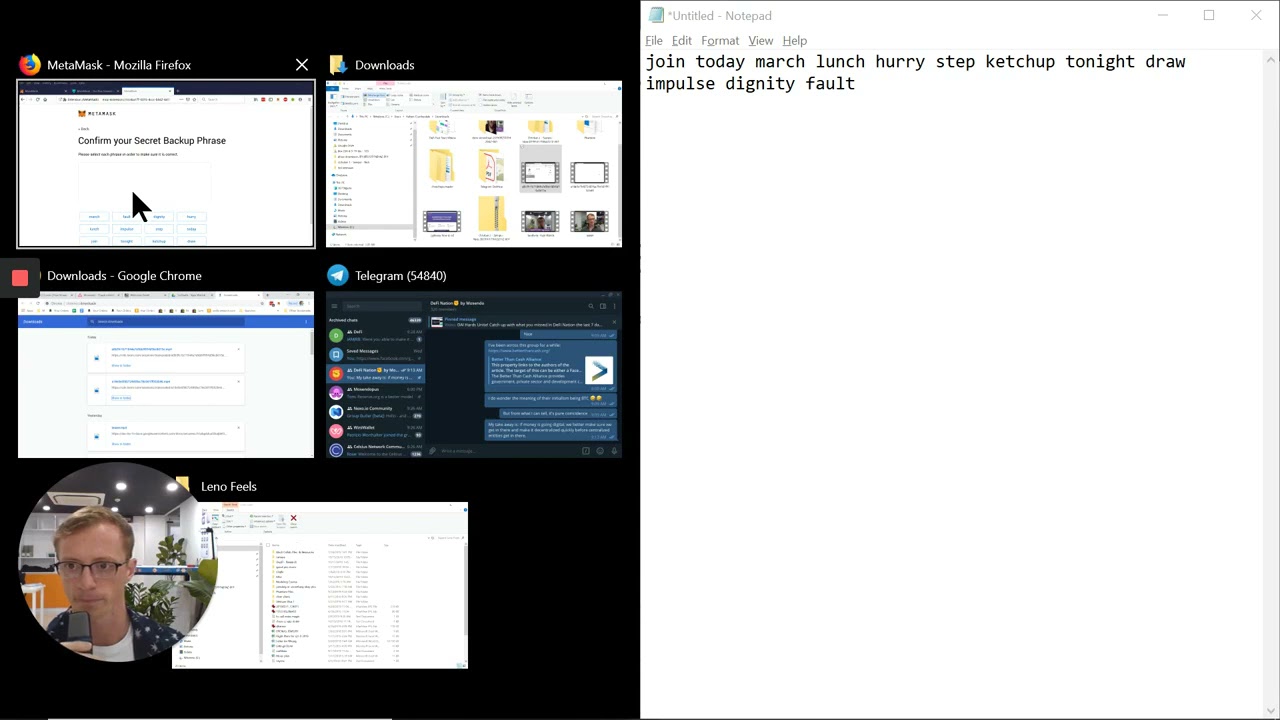
Task: Minimize the Notepad window
Action: pyautogui.click(x=1162, y=15)
